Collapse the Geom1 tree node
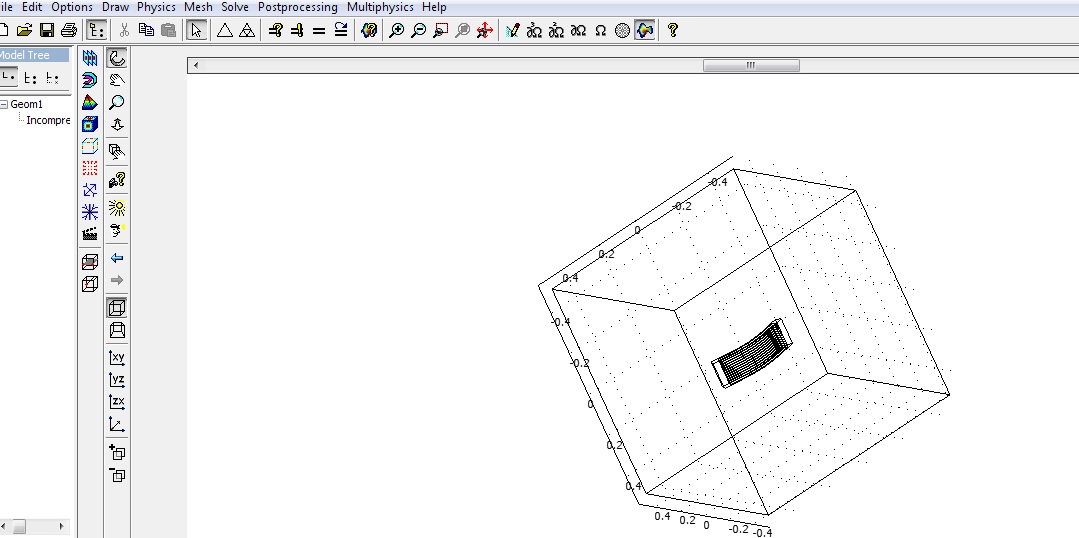The width and height of the screenshot is (1079, 538). click(4, 105)
